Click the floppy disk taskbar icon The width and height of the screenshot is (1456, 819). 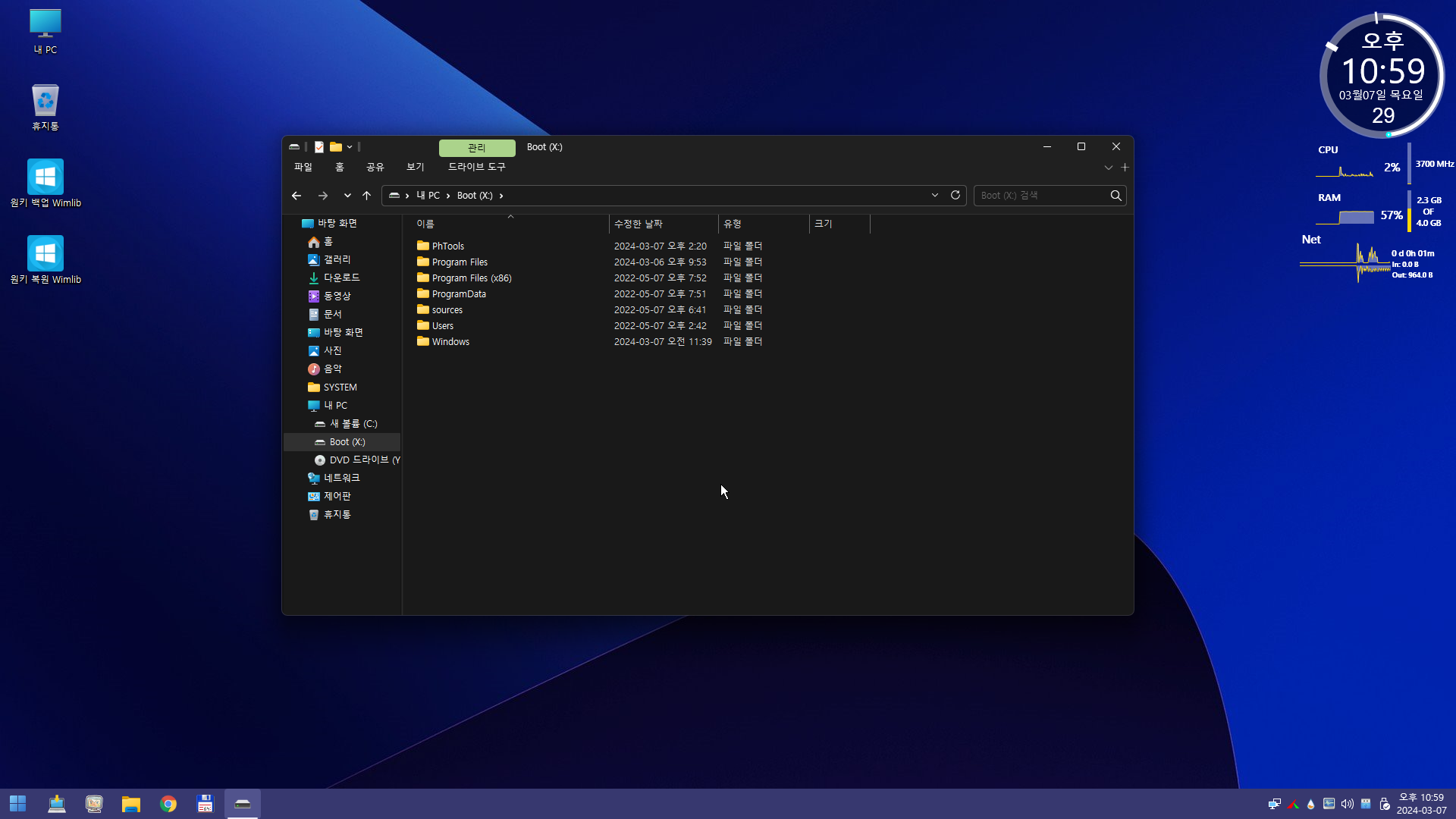pyautogui.click(x=206, y=804)
